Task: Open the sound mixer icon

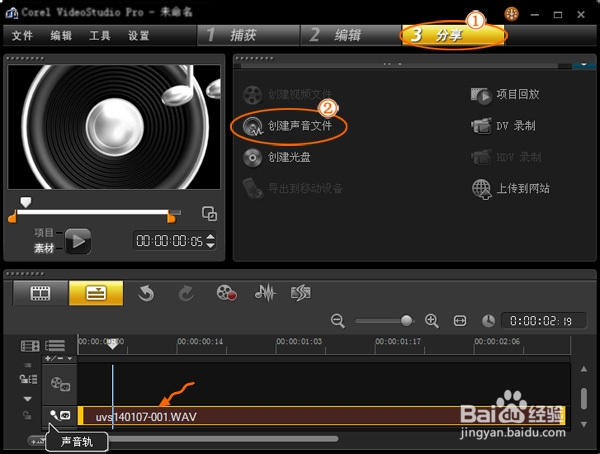Action: point(265,293)
